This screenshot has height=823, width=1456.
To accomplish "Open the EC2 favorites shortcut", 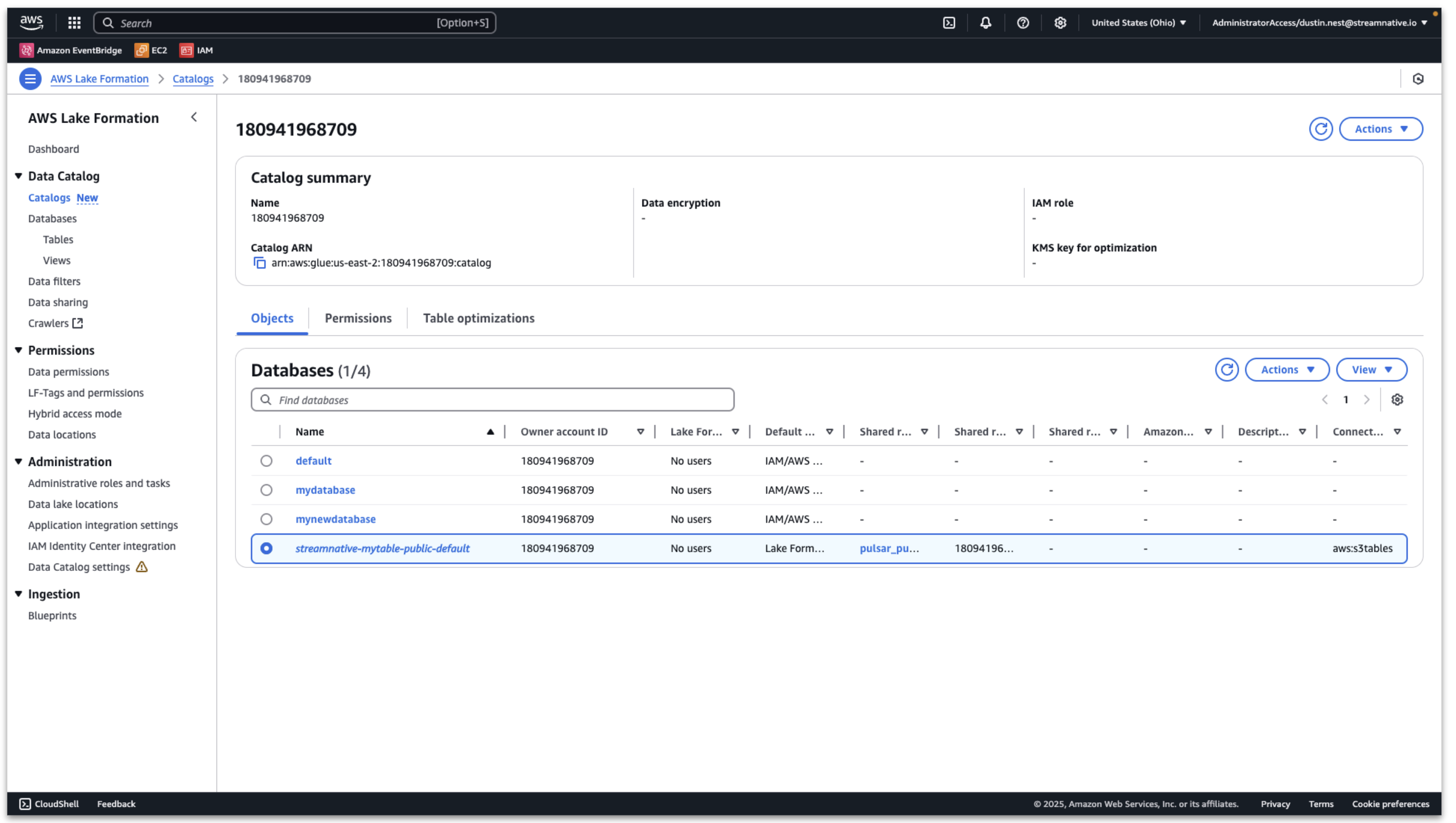I will [150, 50].
